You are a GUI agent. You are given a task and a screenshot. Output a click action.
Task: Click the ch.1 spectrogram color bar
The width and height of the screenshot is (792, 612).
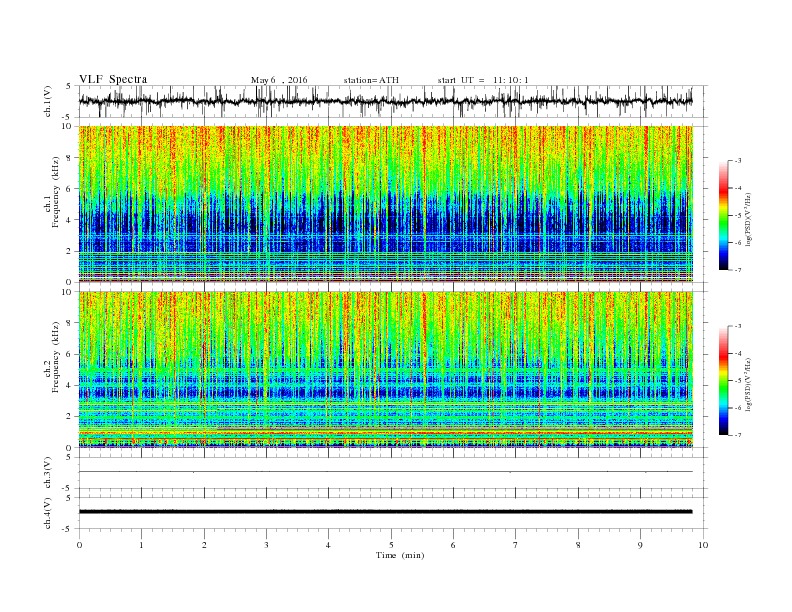tap(723, 215)
